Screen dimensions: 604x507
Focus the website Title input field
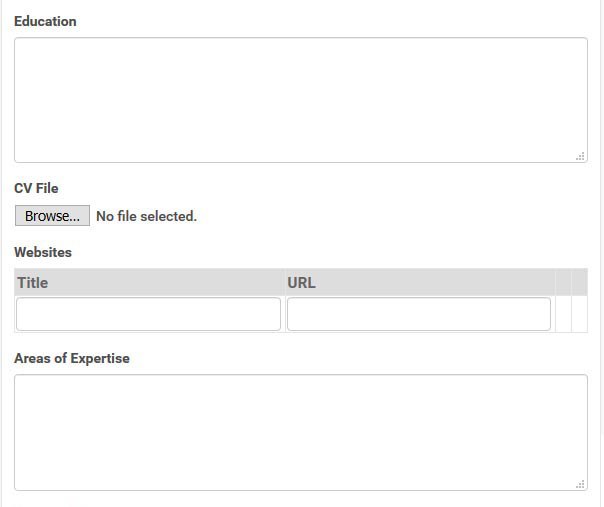148,314
